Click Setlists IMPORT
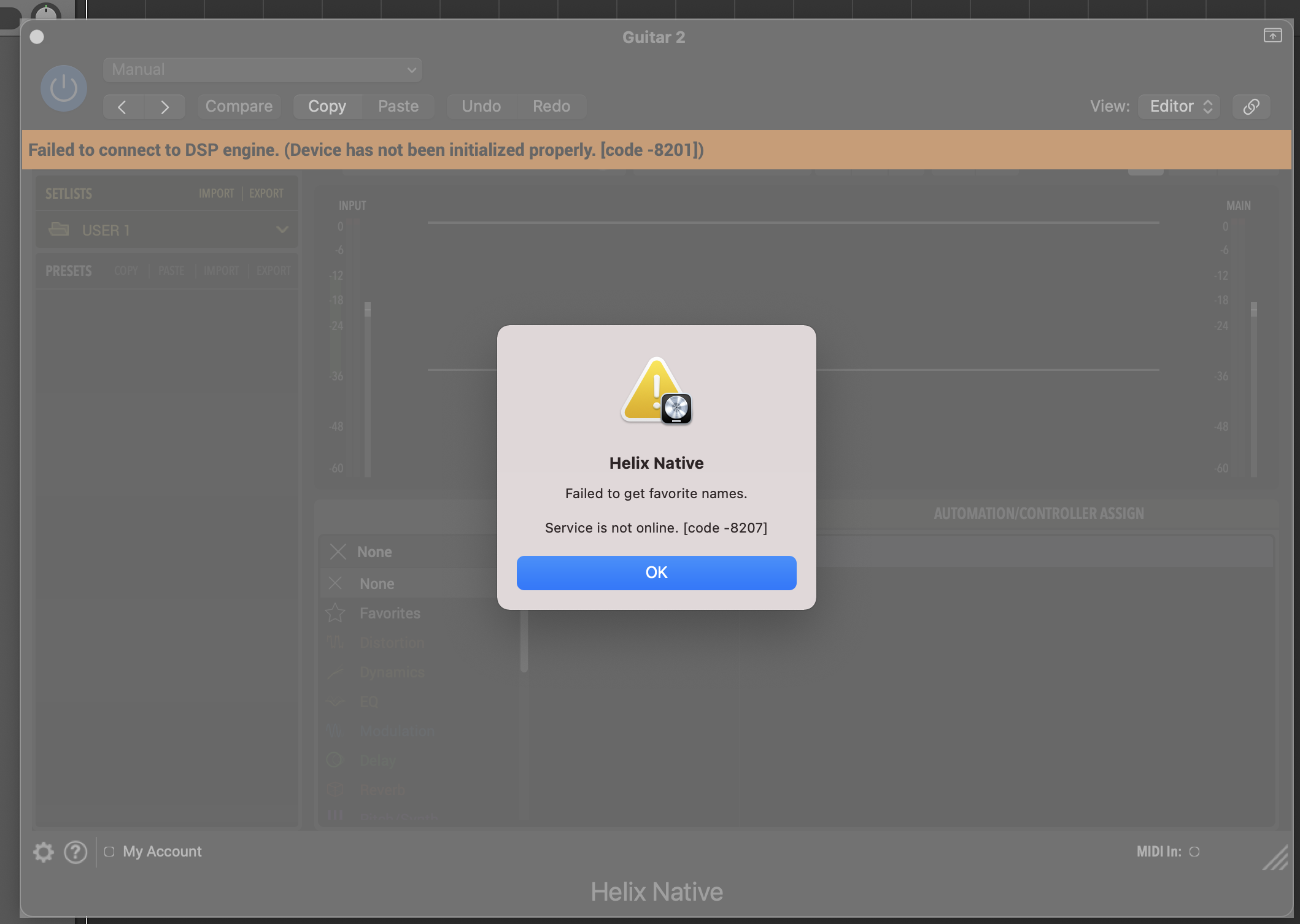 tap(216, 193)
